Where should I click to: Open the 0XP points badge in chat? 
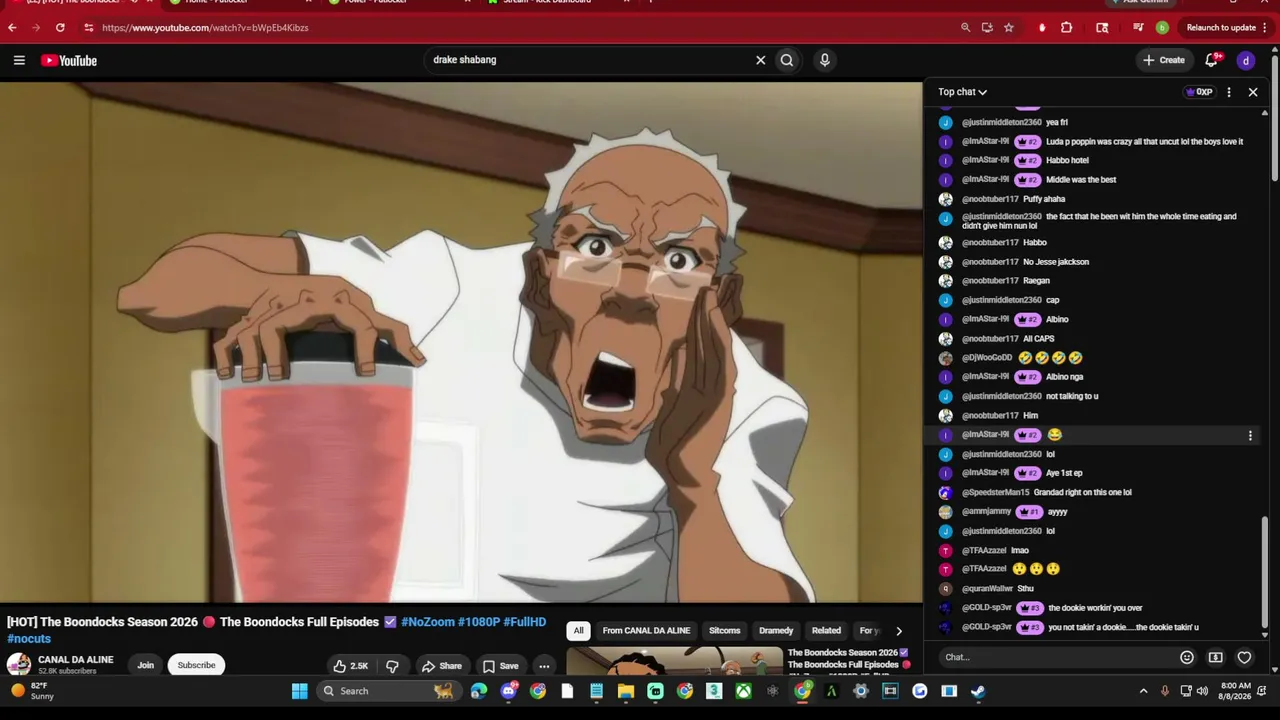(x=1199, y=92)
